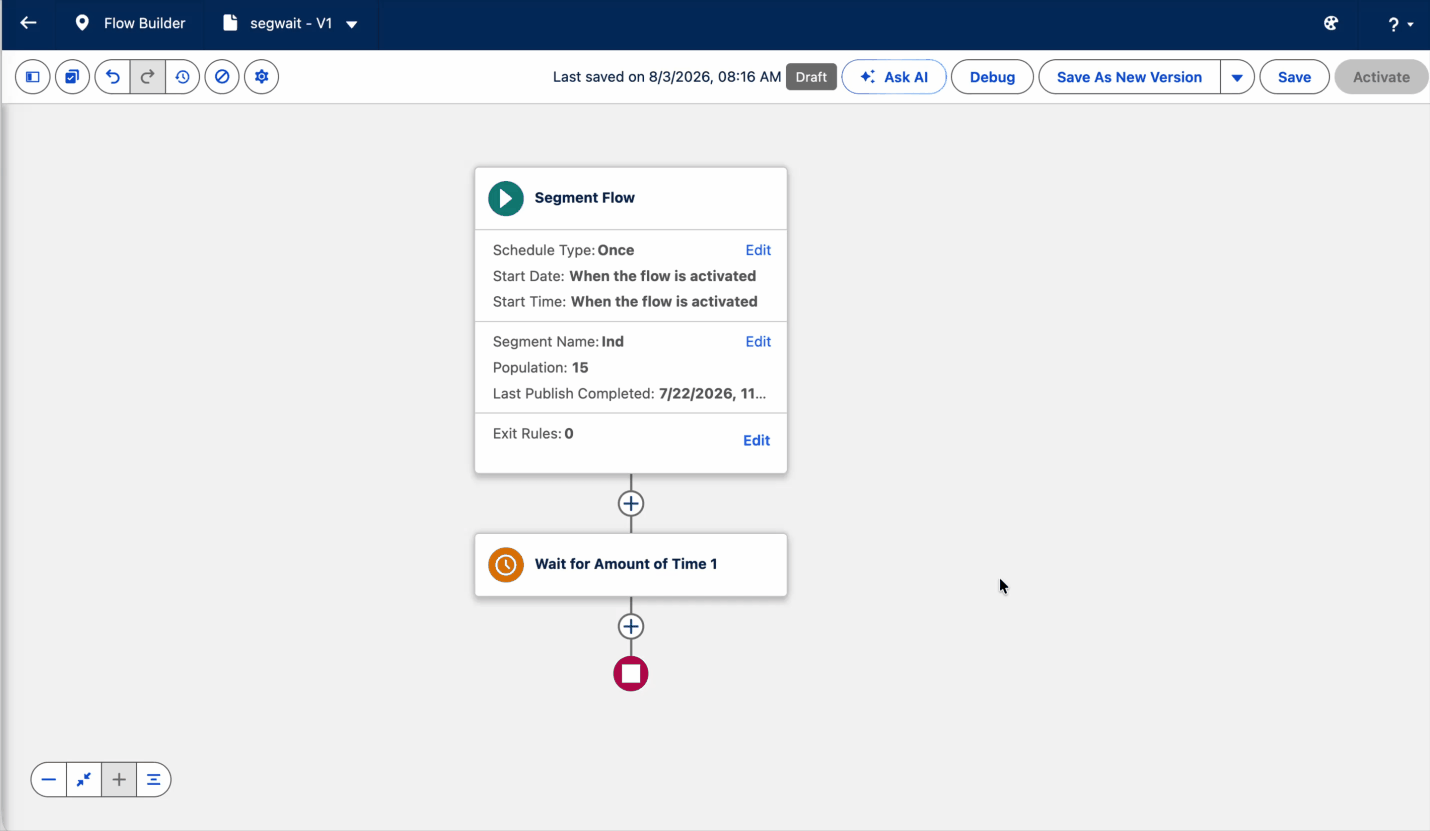Screen dimensions: 1430x831
Task: Edit the Segment Name settings
Action: 758,341
